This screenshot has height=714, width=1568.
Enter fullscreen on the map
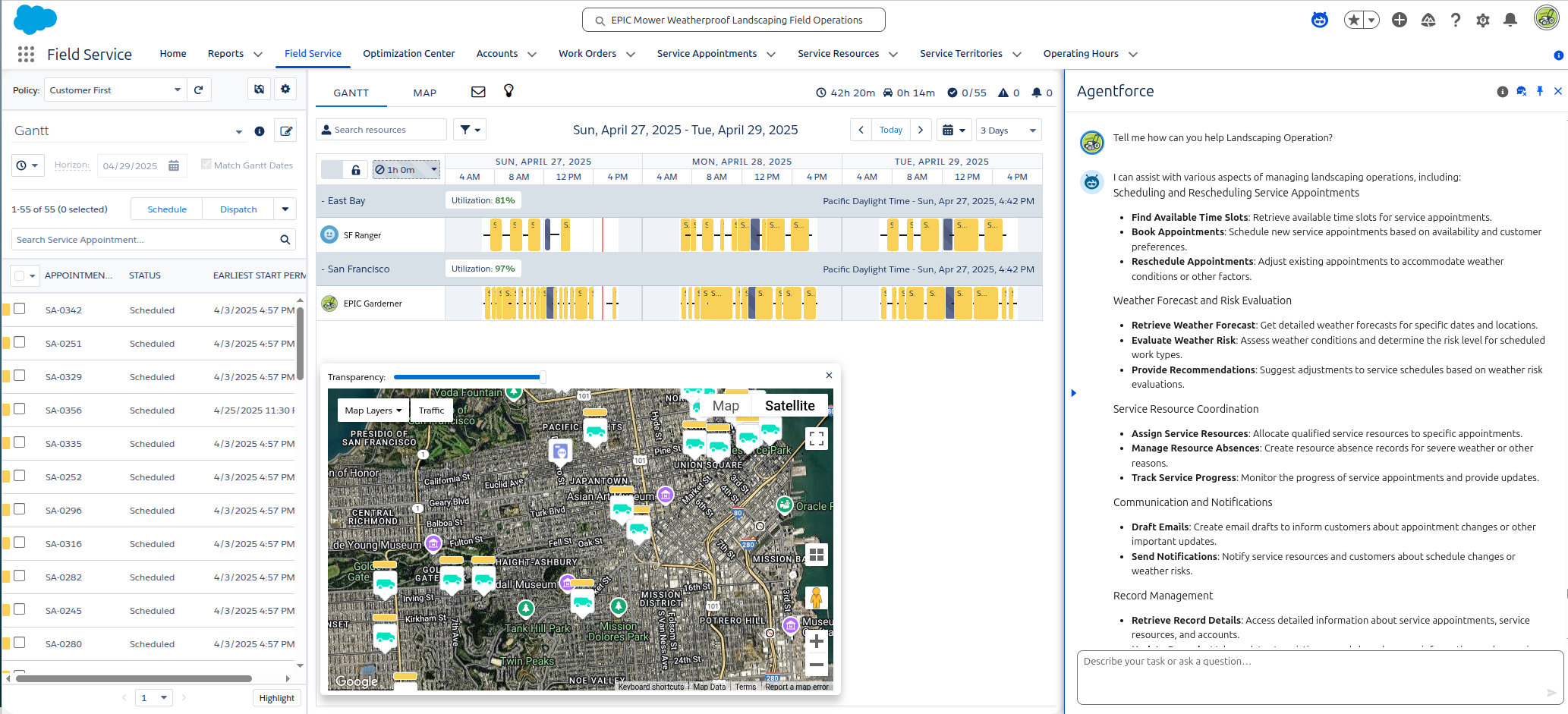click(816, 439)
